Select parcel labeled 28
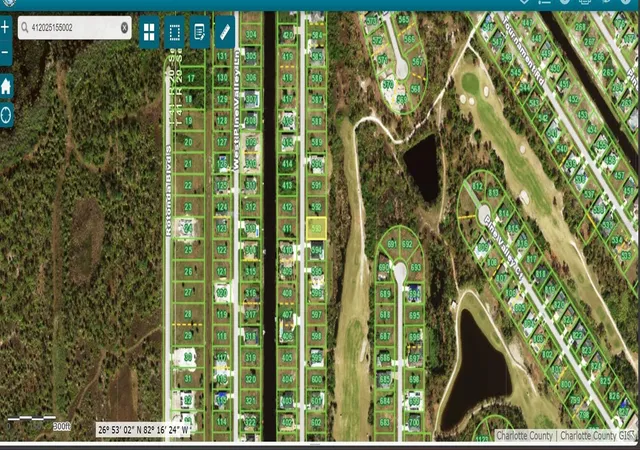This screenshot has width=640, height=450. (x=188, y=314)
